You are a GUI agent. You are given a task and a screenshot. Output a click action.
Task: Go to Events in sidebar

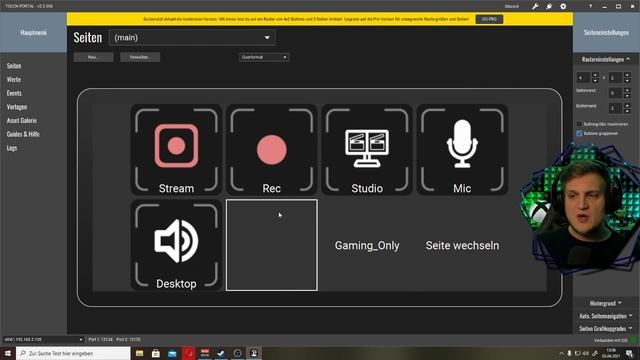pos(14,93)
